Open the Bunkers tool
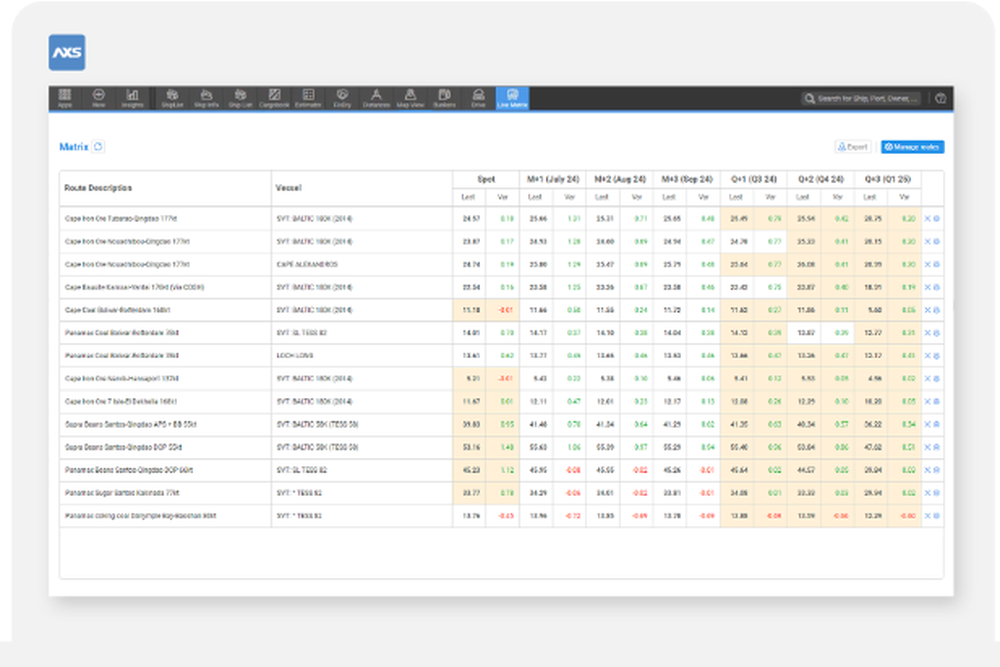Viewport: 1000px width, 667px height. (445, 98)
